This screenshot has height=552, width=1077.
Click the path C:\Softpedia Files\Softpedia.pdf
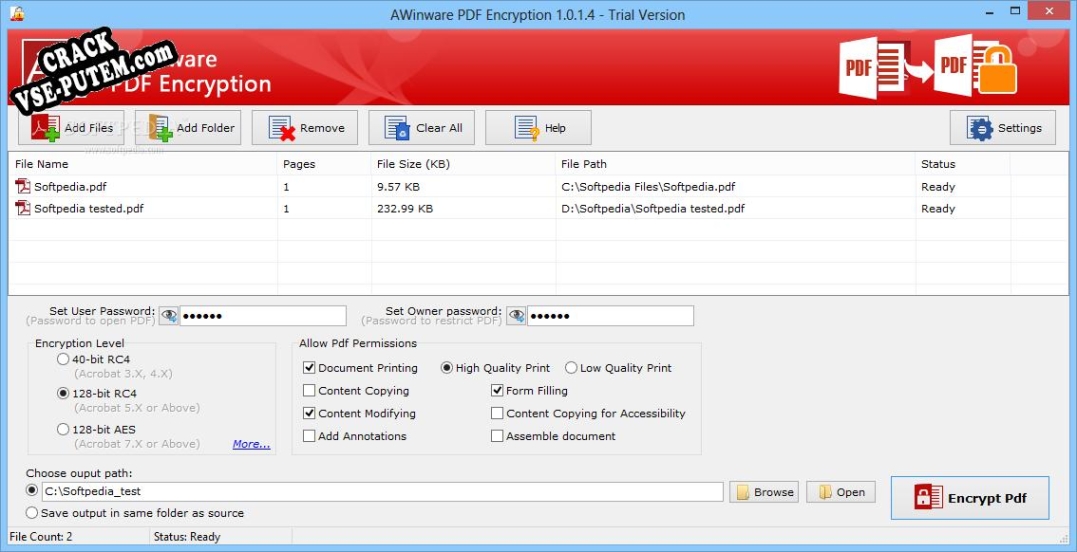[x=648, y=187]
